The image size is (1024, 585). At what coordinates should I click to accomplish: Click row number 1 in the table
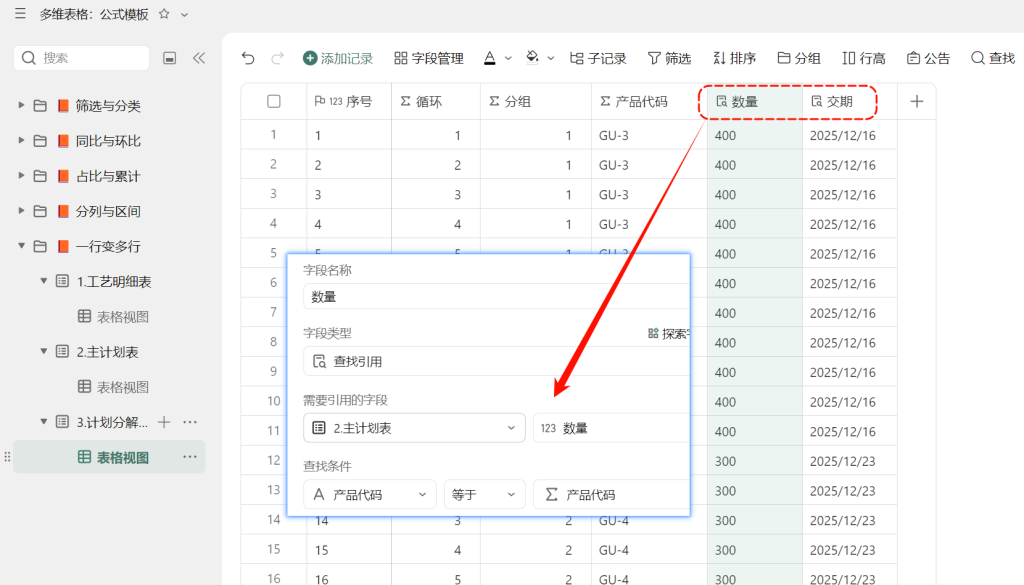pyautogui.click(x=274, y=134)
